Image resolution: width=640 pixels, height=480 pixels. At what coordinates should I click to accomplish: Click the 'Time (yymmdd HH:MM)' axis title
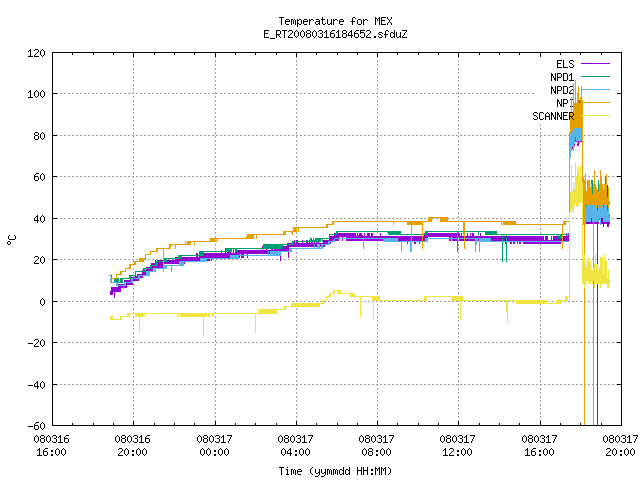coord(335,471)
